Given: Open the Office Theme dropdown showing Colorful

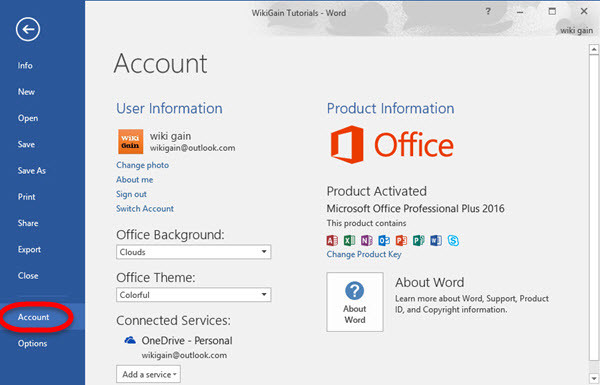Looking at the screenshot, I should (x=194, y=295).
